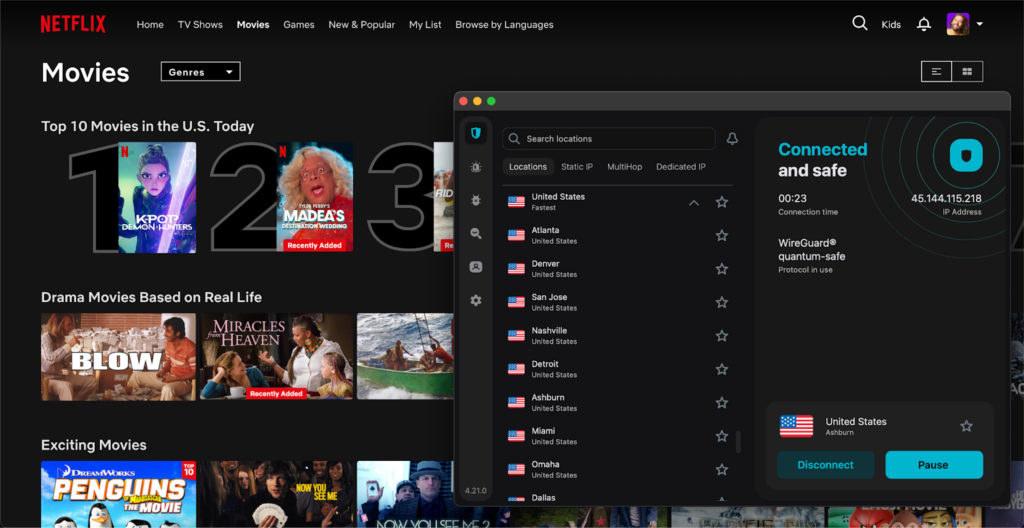Open Netflix notifications bell
Image resolution: width=1024 pixels, height=528 pixels.
(923, 24)
